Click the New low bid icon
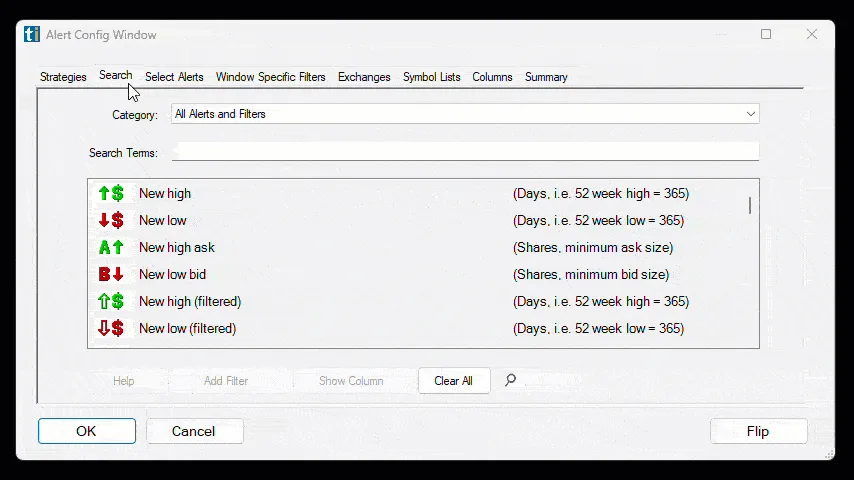The image size is (854, 480). [111, 274]
